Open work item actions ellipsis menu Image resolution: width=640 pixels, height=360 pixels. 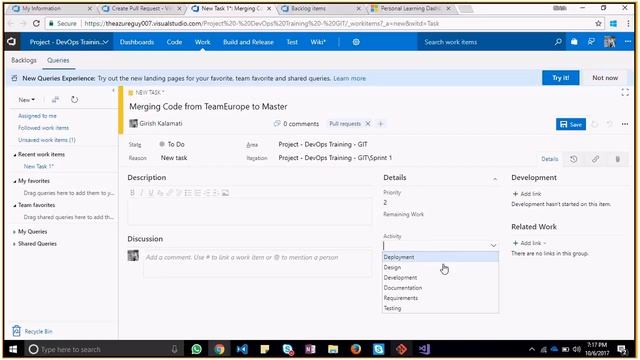click(625, 124)
